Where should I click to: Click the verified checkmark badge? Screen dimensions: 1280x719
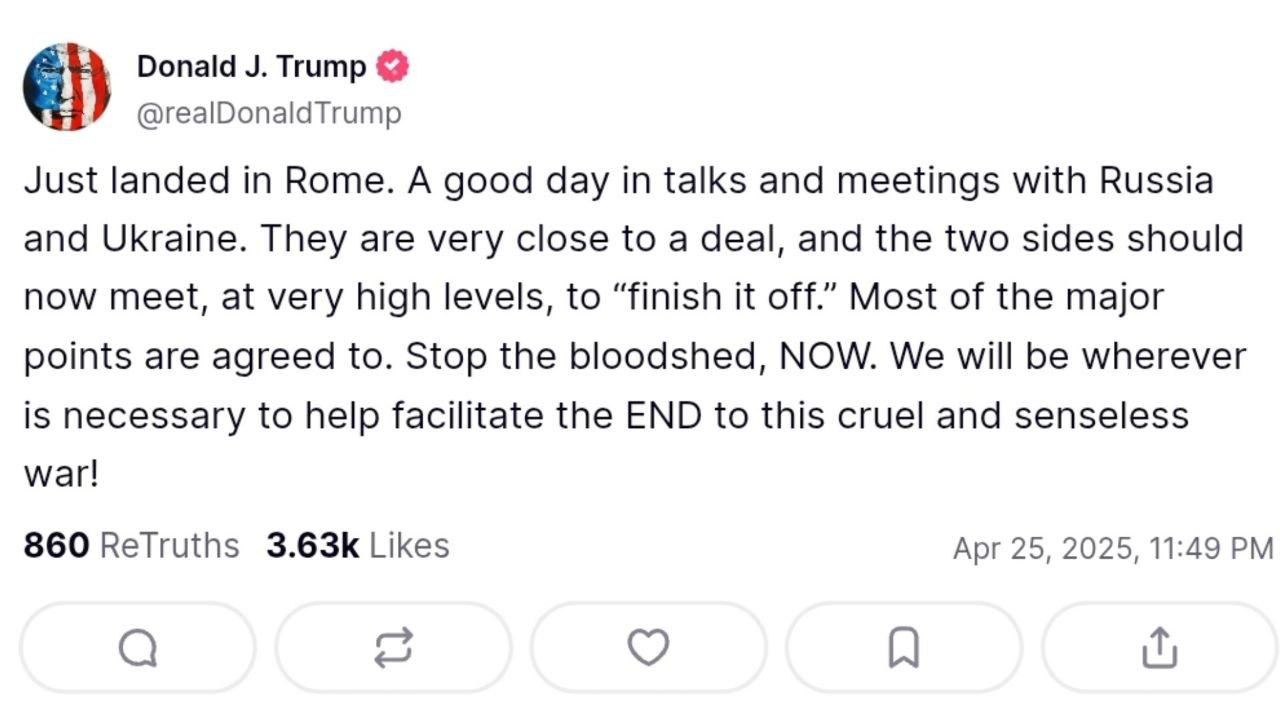point(392,67)
